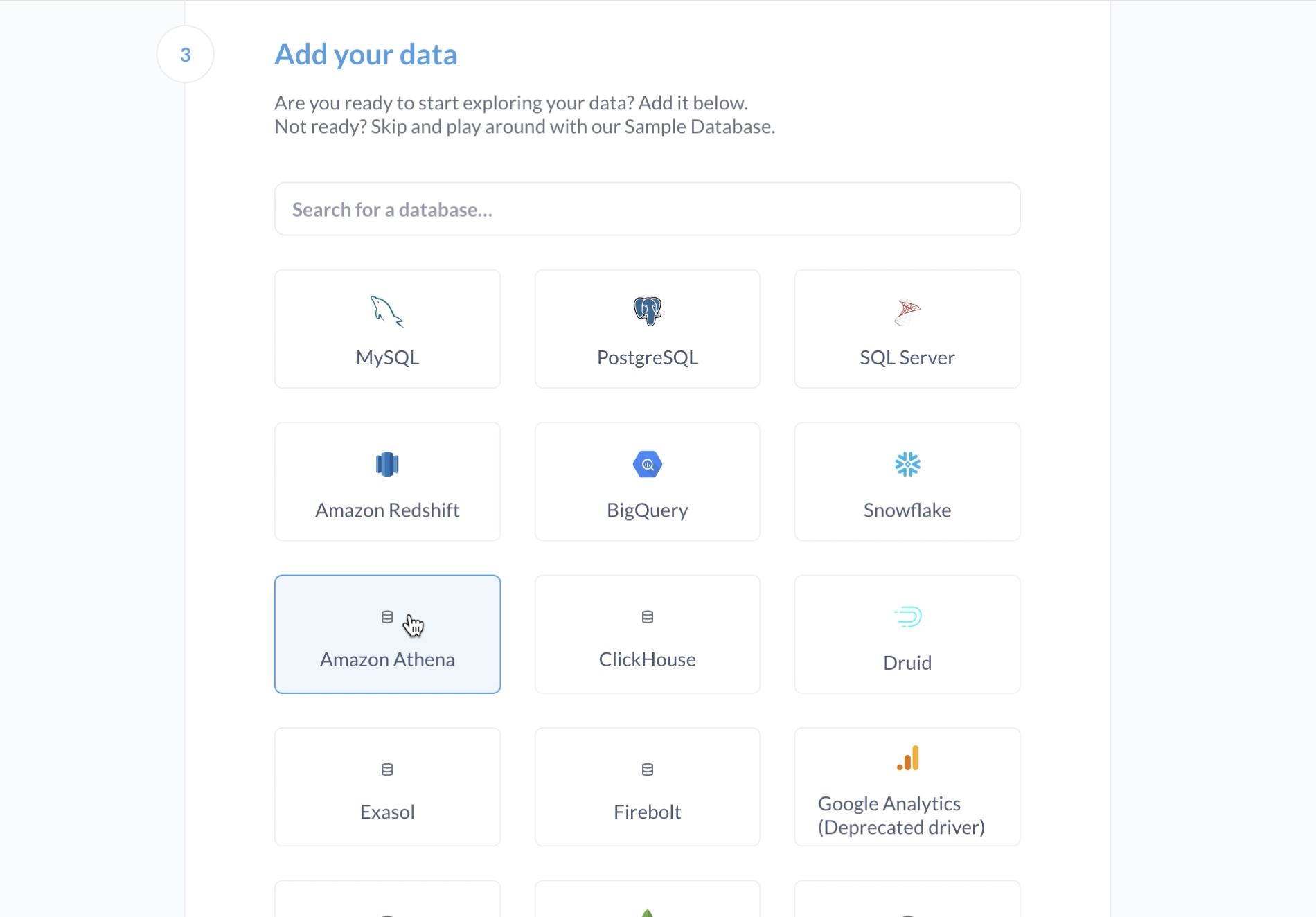Select the MySQL label text

point(387,357)
